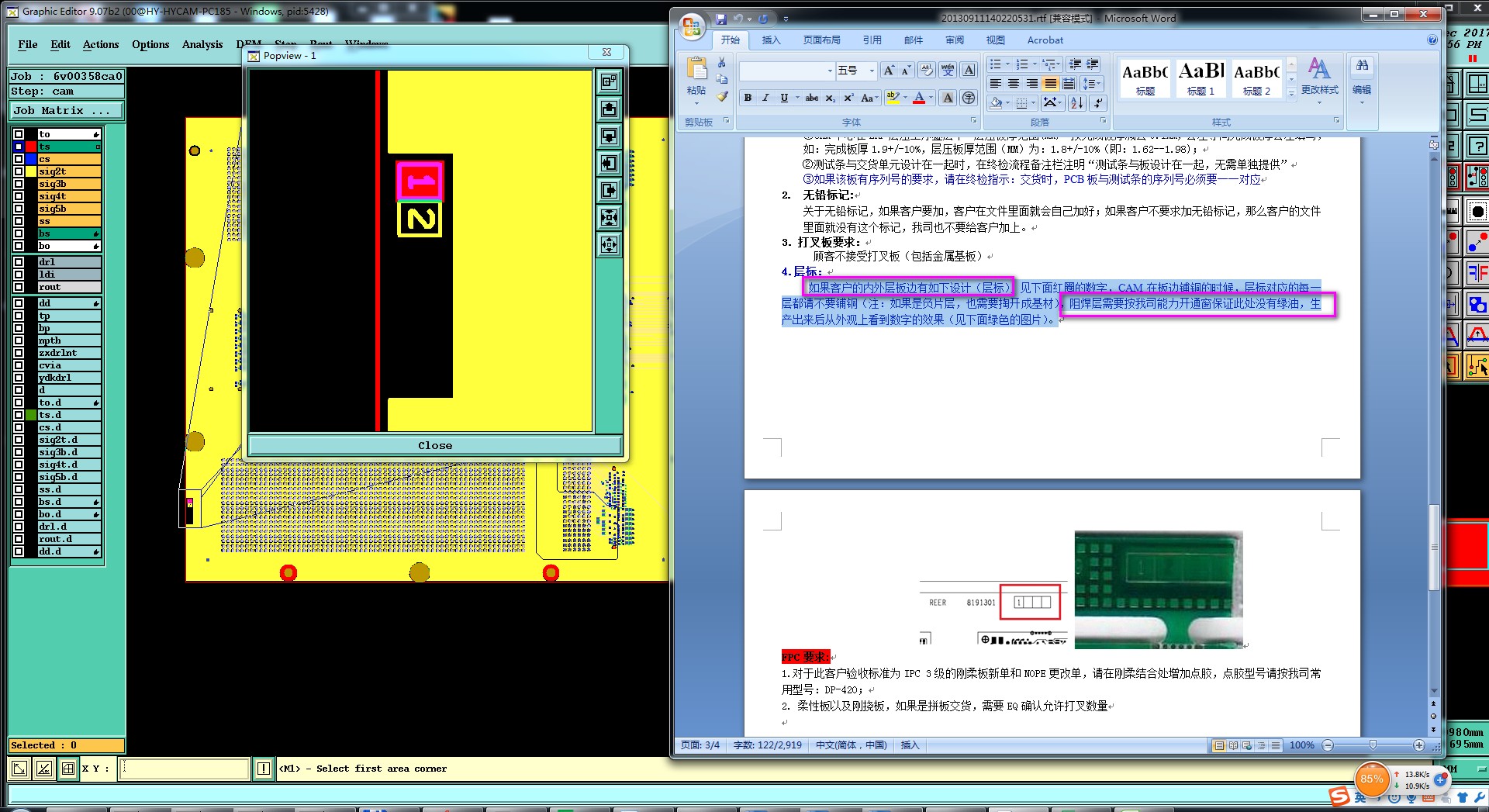1489x812 pixels.
Task: Open the File menu in Graphic Editor
Action: (28, 44)
